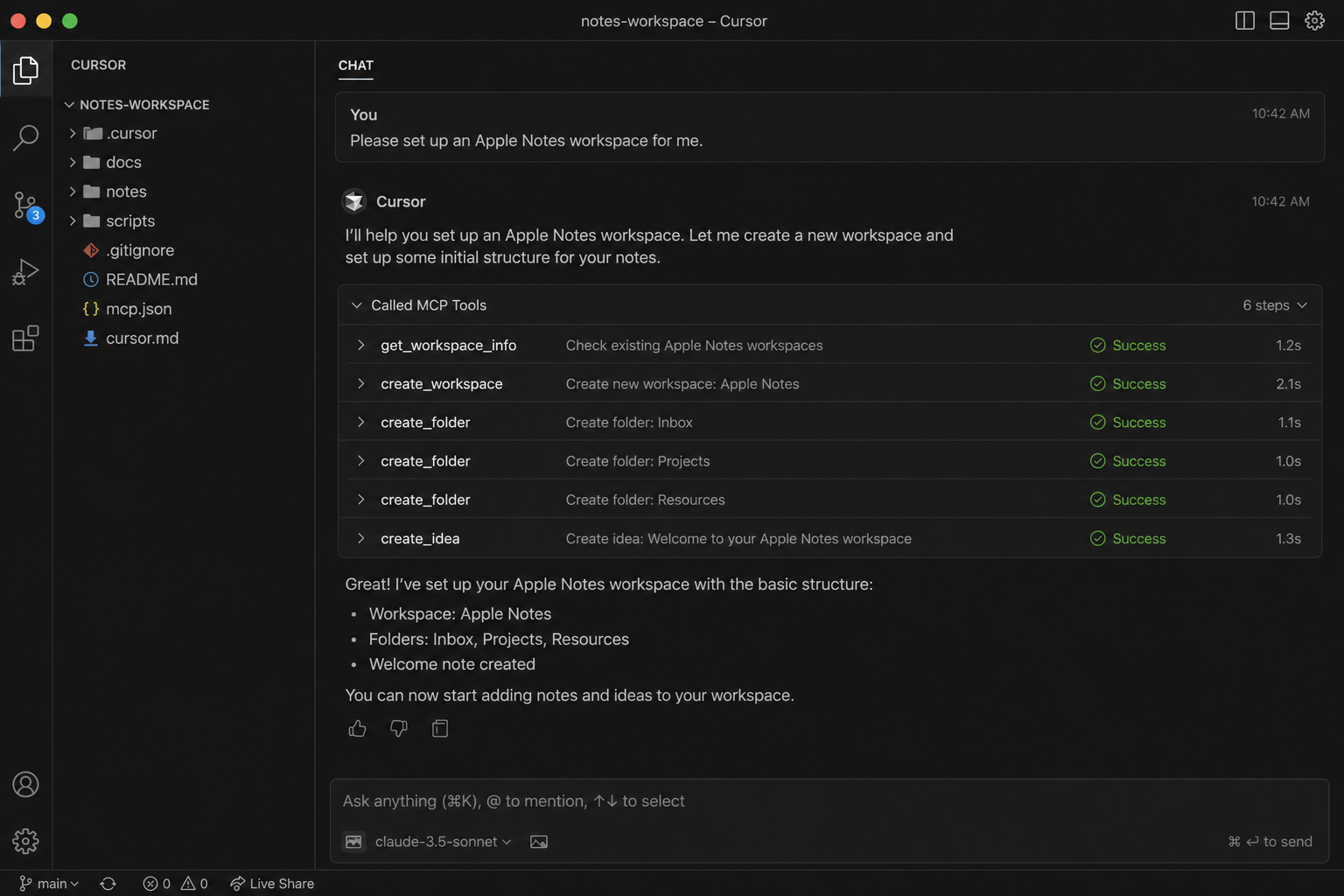Select the CHAT tab
This screenshot has width=1344, height=896.
(x=355, y=66)
